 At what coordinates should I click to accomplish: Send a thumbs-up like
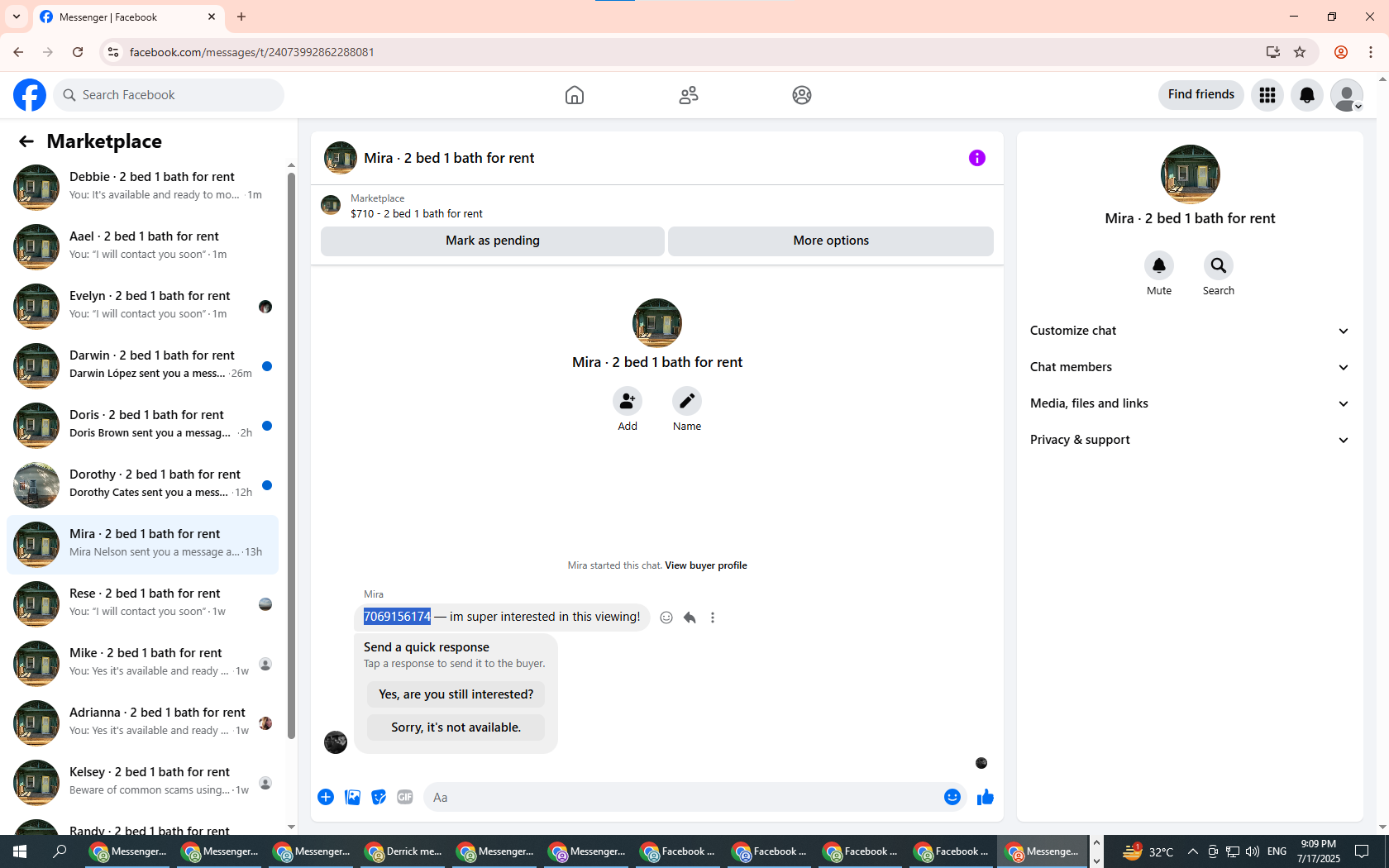coord(986,797)
